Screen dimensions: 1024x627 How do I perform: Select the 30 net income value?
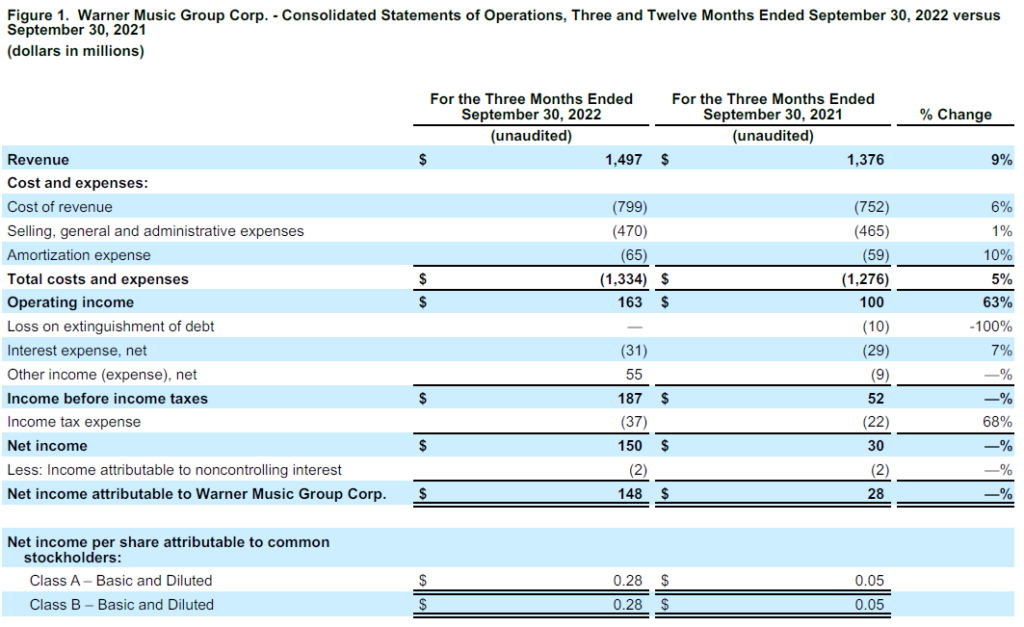(x=876, y=446)
